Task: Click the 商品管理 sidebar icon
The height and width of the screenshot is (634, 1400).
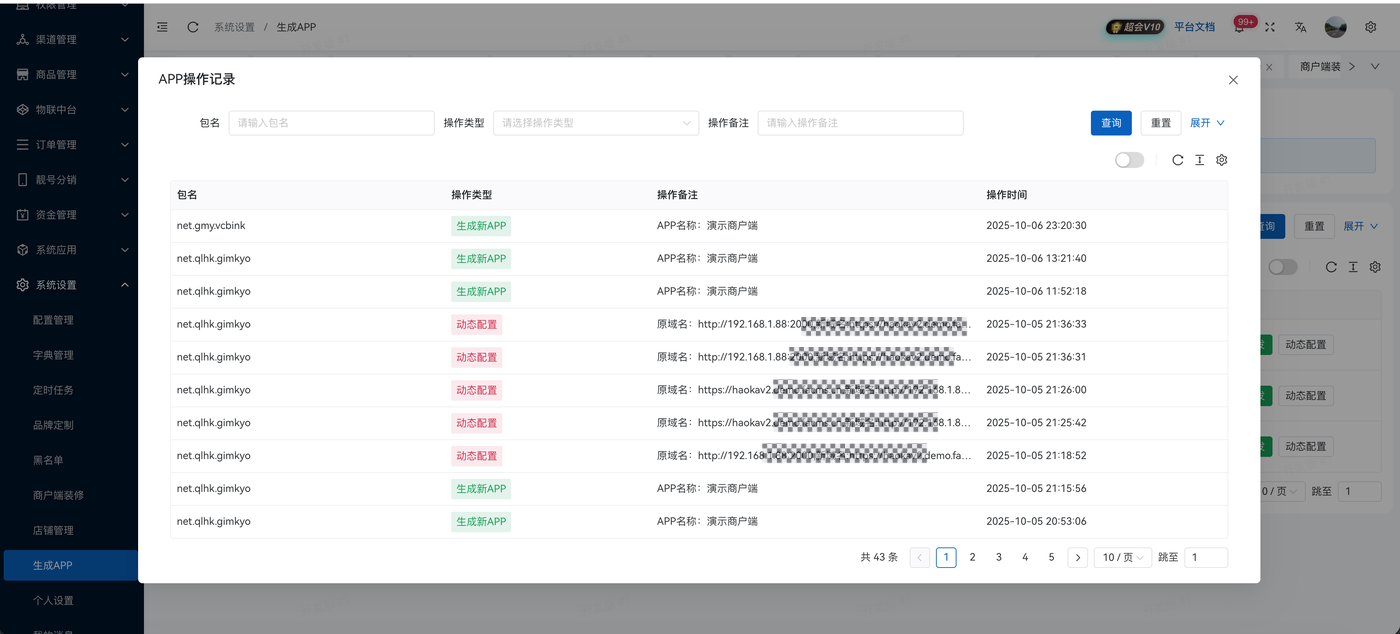Action: [23, 75]
